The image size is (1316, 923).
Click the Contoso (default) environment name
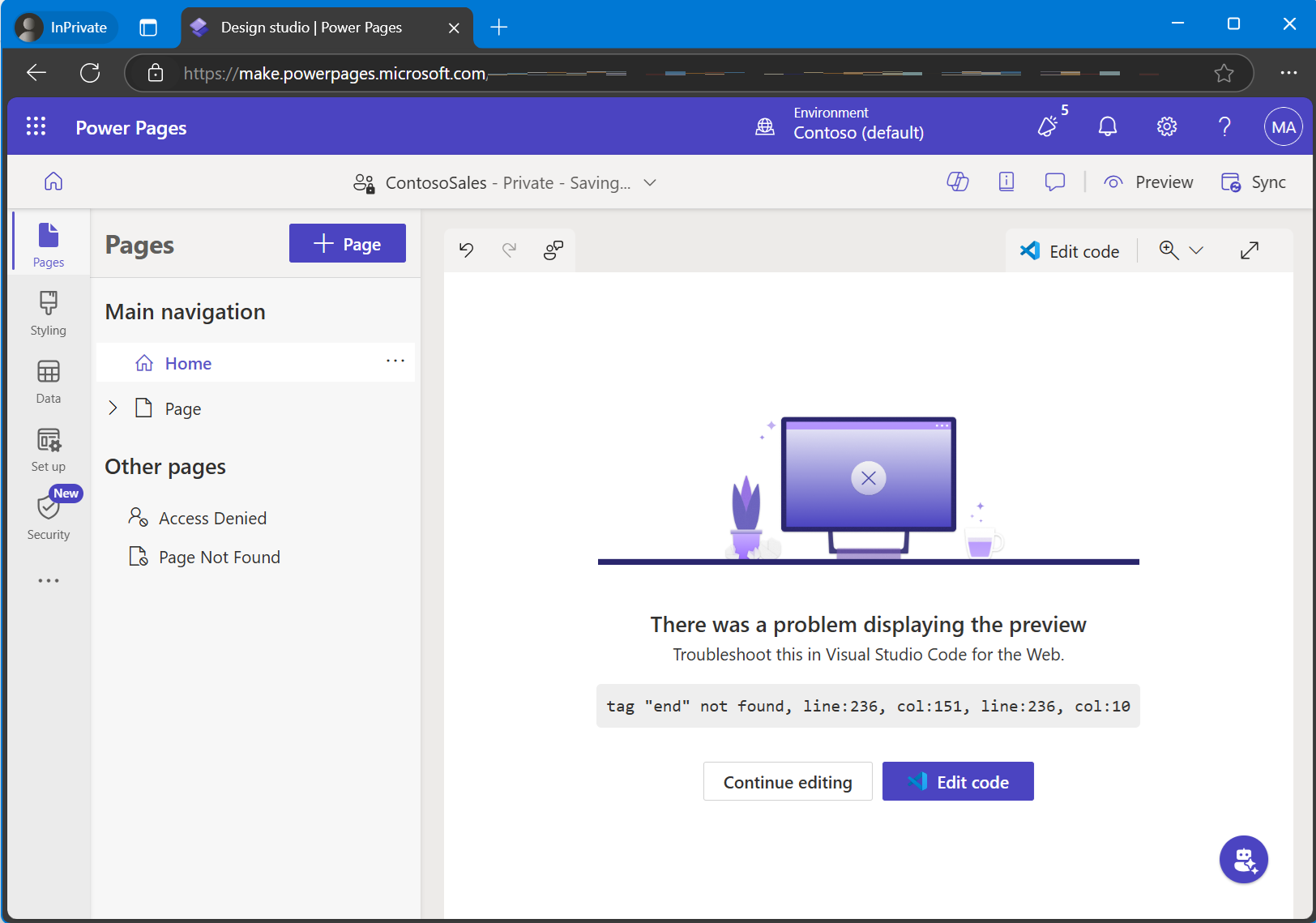858,133
